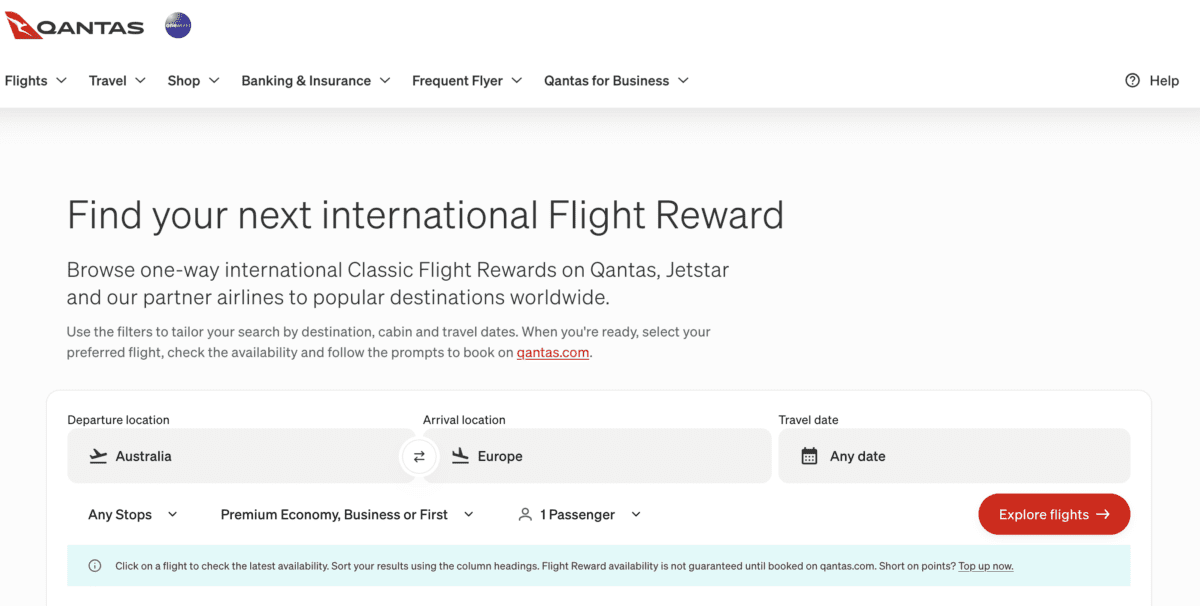Click the oneworld alliance globe icon

[x=178, y=26]
